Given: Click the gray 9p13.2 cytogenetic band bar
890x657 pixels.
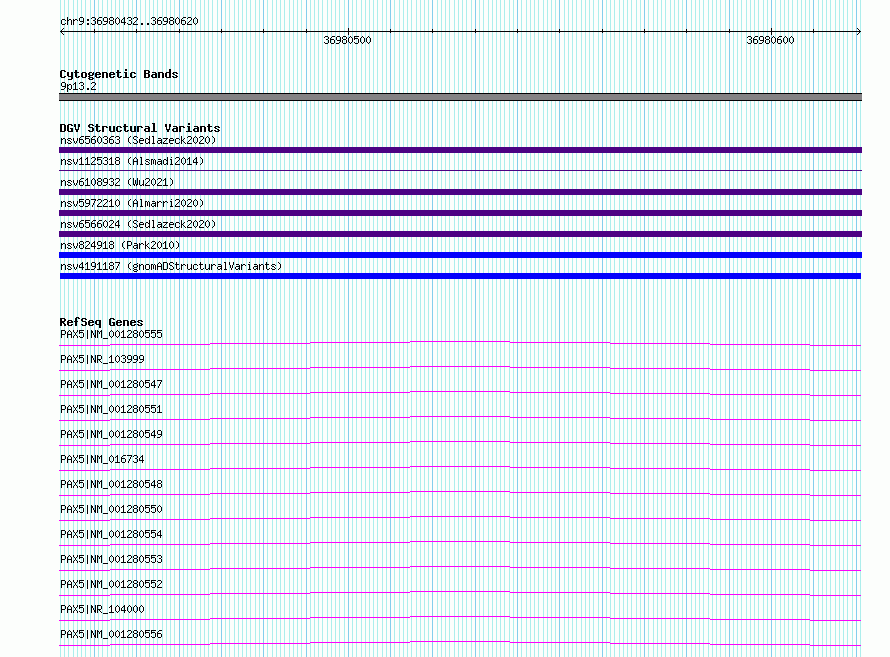Looking at the screenshot, I should pos(460,97).
